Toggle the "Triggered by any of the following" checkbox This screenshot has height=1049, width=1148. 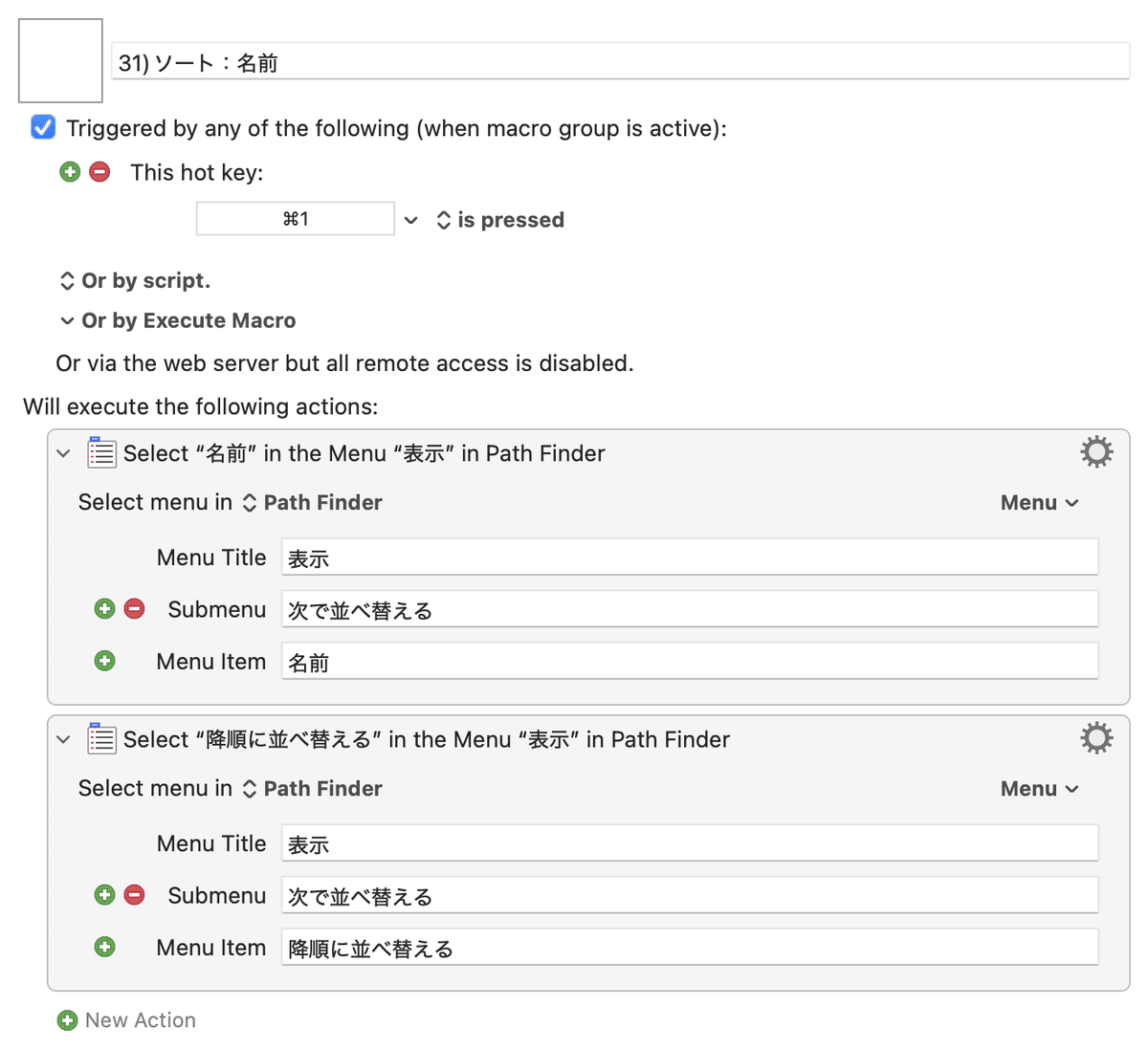[42, 126]
